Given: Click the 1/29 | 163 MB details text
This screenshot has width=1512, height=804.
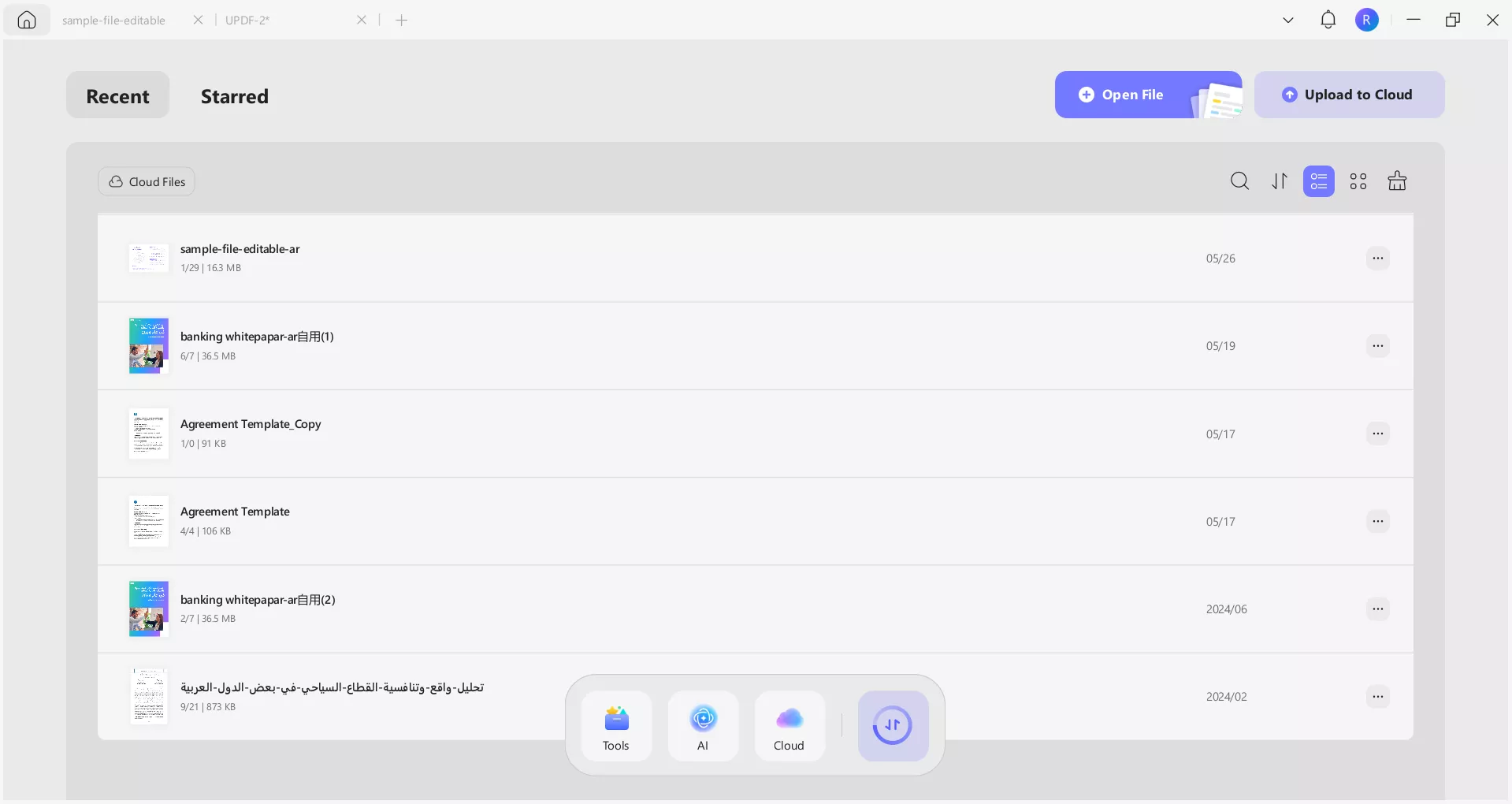Looking at the screenshot, I should [210, 268].
